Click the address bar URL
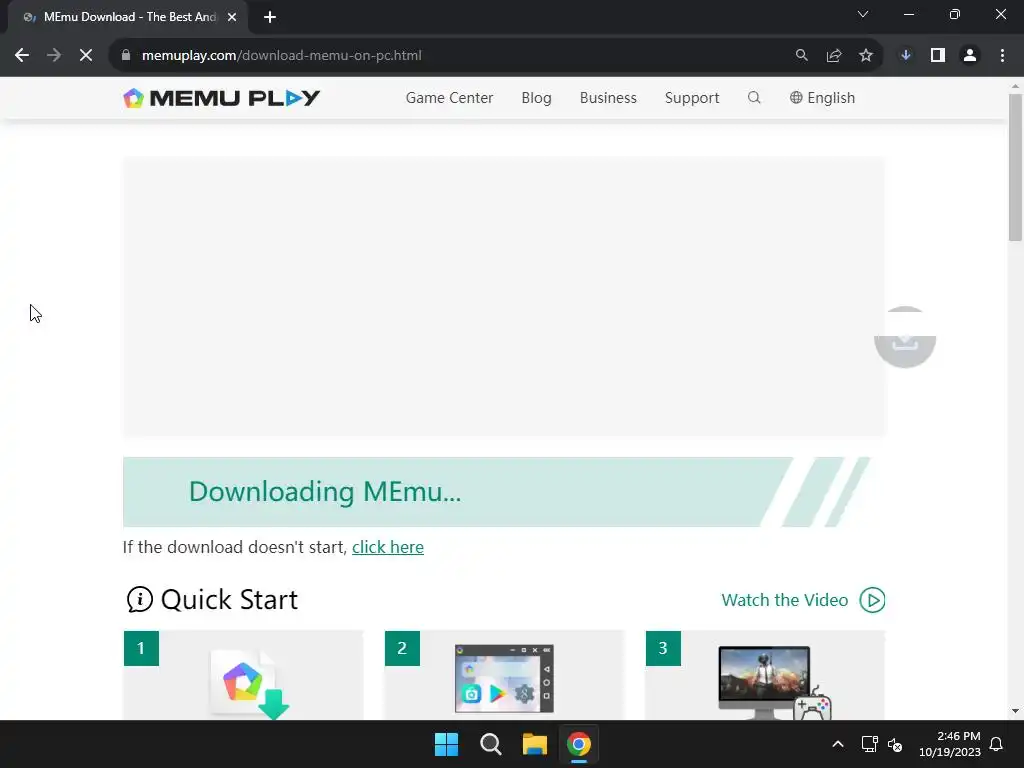 (281, 56)
